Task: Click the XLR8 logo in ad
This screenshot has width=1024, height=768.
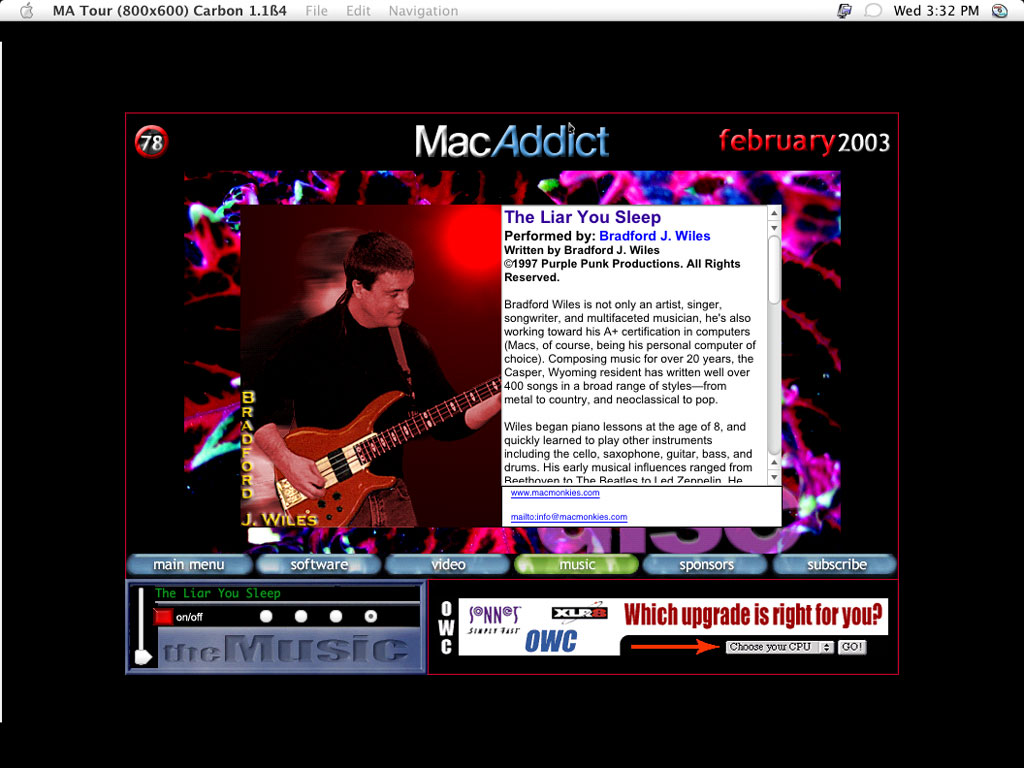Action: [579, 612]
